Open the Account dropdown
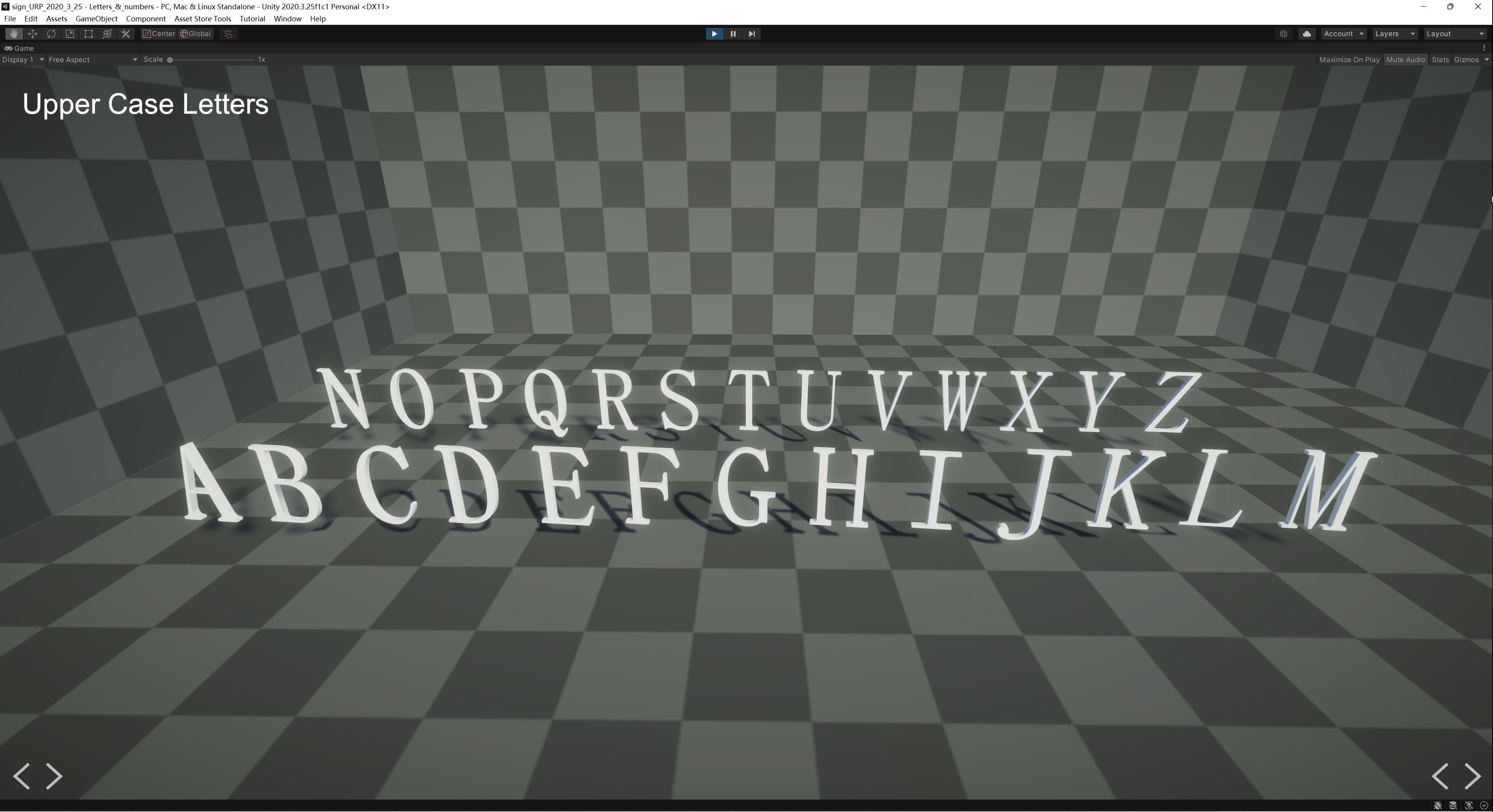This screenshot has height=812, width=1493. tap(1343, 34)
